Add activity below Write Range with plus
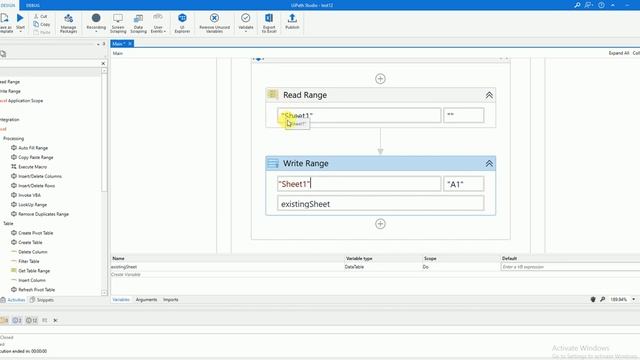This screenshot has height=360, width=640. click(x=380, y=224)
